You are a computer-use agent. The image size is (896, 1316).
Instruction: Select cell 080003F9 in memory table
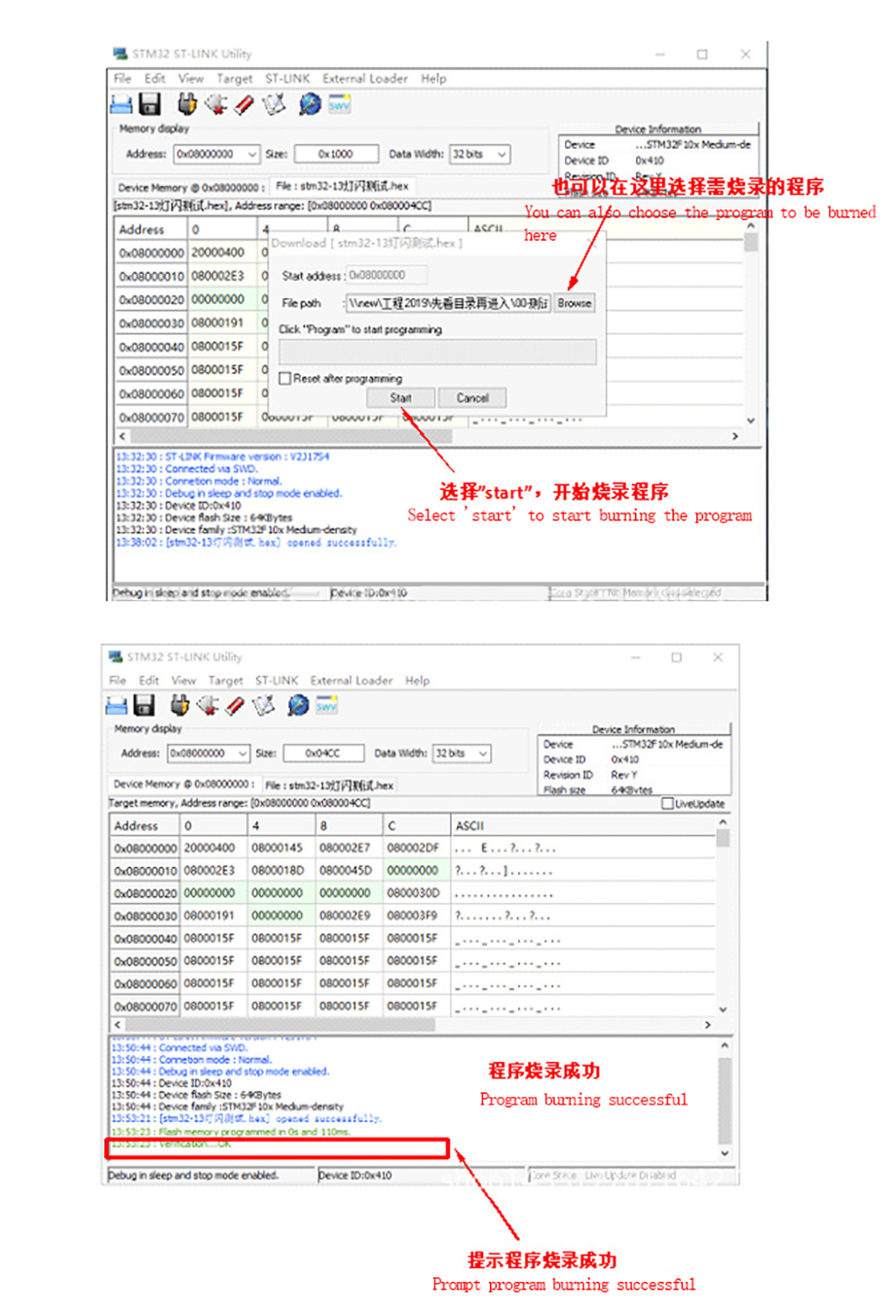point(413,916)
